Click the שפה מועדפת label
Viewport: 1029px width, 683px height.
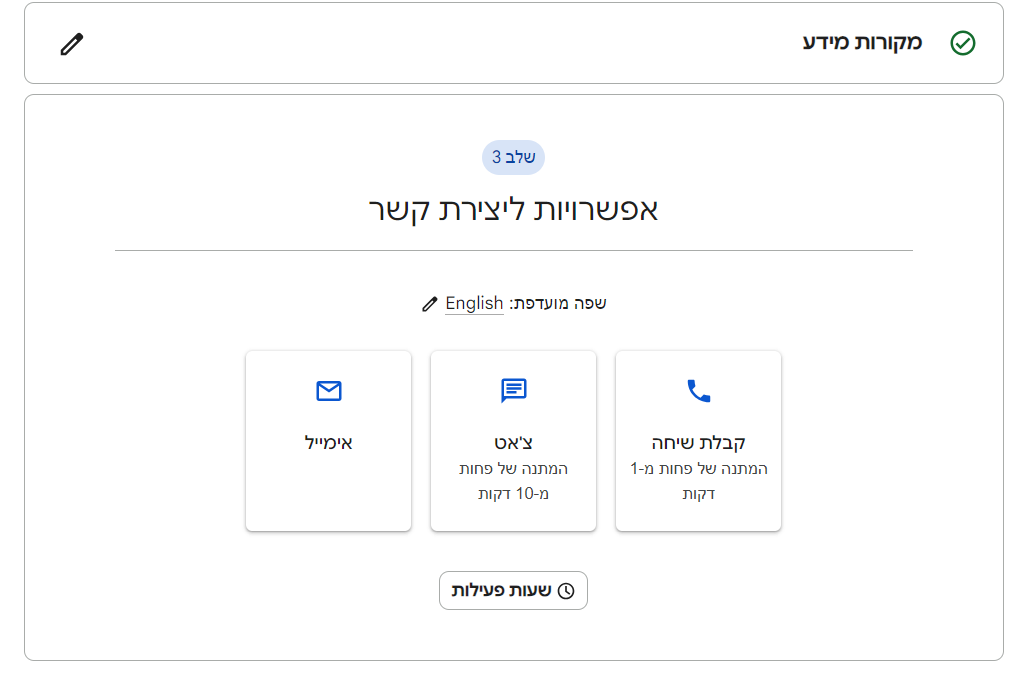point(558,303)
